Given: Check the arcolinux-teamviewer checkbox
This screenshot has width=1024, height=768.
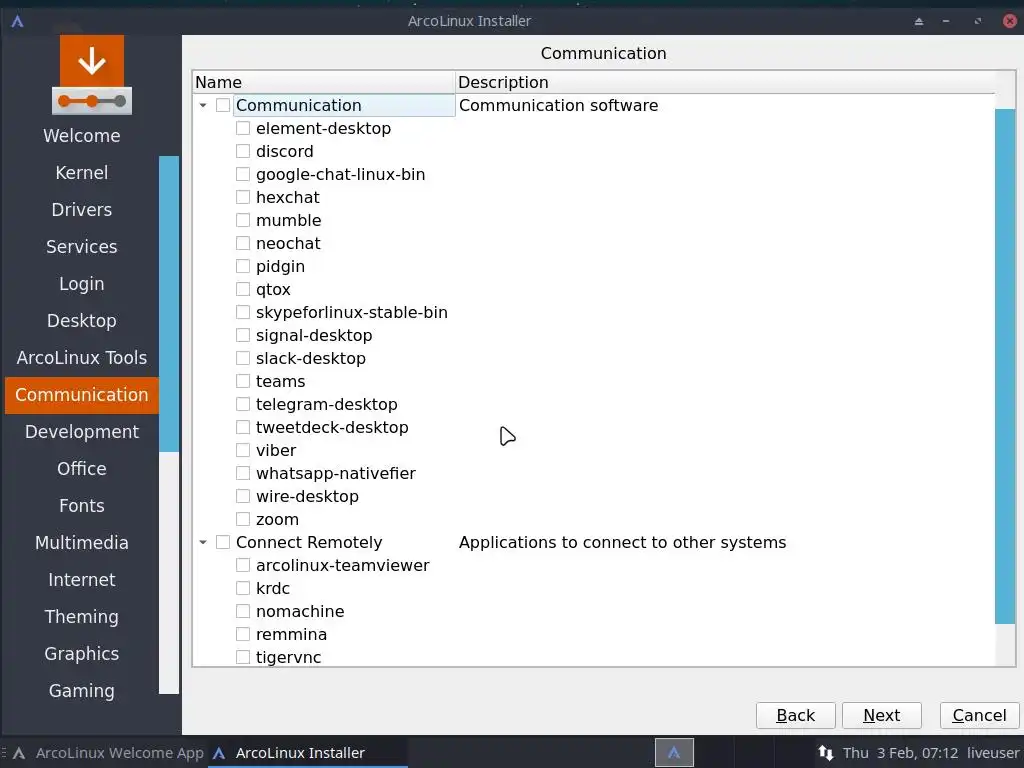Looking at the screenshot, I should pos(243,565).
